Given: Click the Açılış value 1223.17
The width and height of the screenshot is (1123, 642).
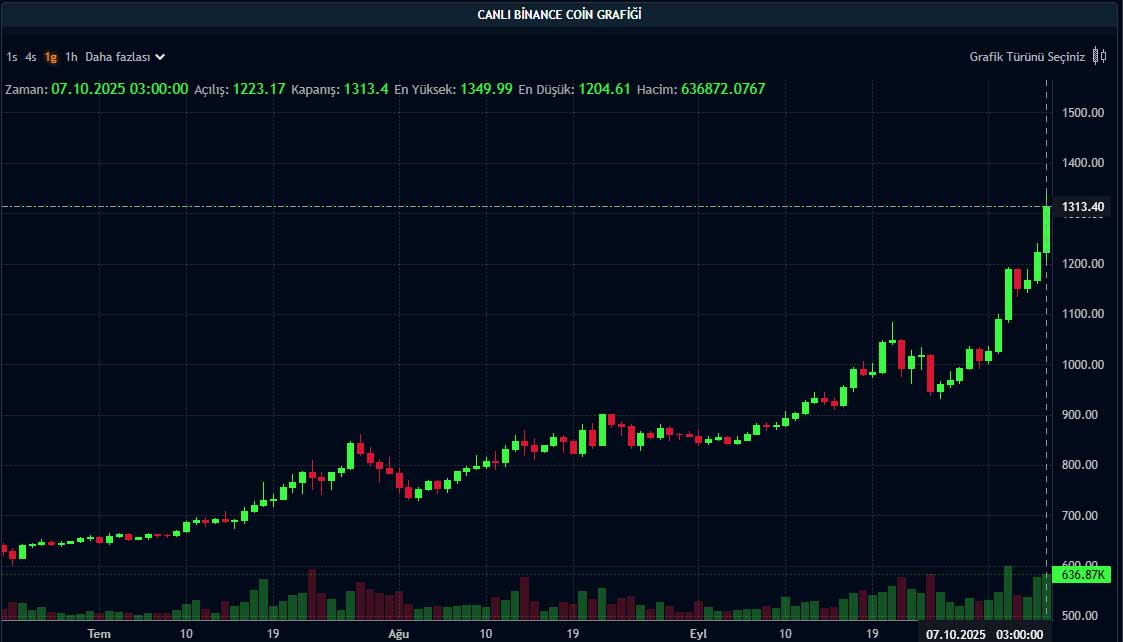Looking at the screenshot, I should click(259, 89).
